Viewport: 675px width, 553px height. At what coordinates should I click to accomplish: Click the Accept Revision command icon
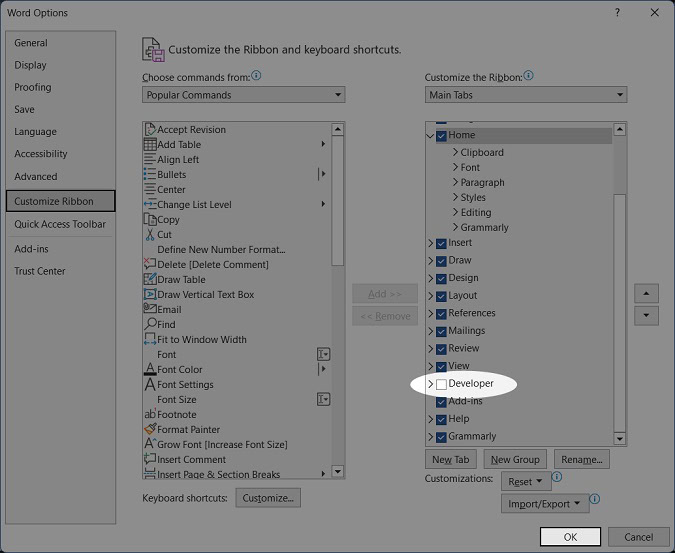[150, 130]
